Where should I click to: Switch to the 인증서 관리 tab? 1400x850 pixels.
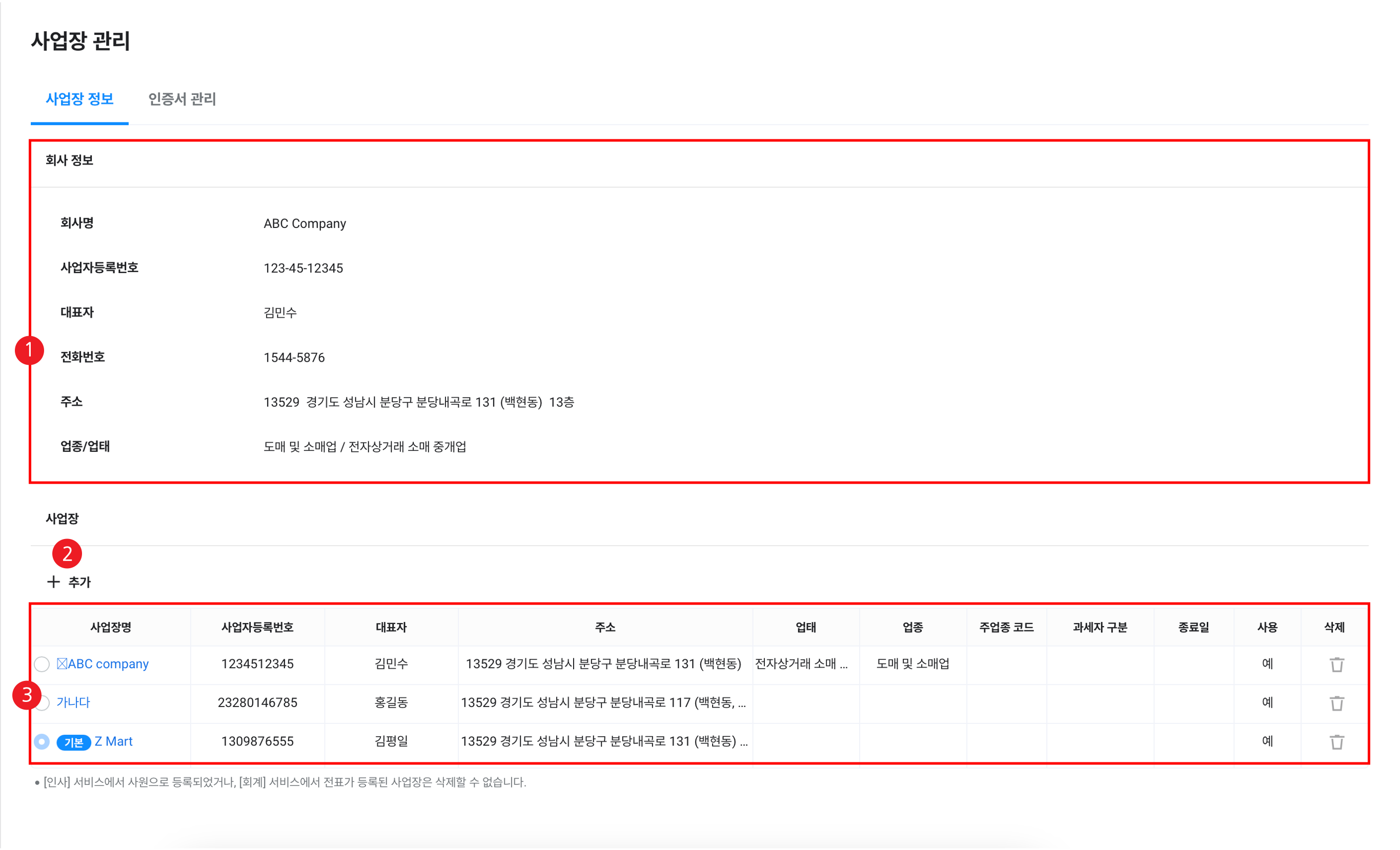[x=182, y=99]
